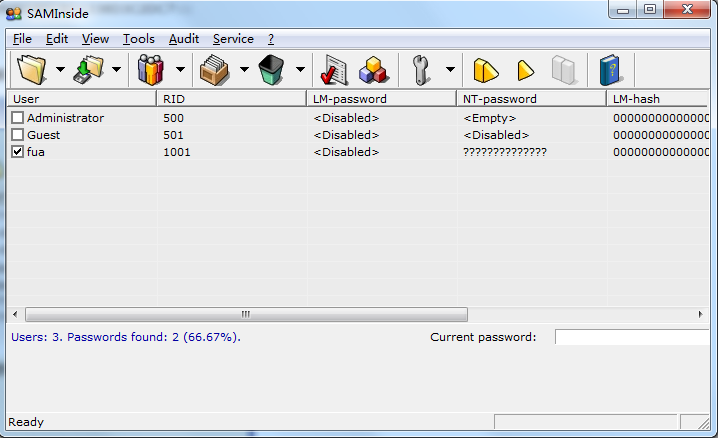The width and height of the screenshot is (718, 442).
Task: Click the export users folder icon
Action: pyautogui.click(x=88, y=70)
